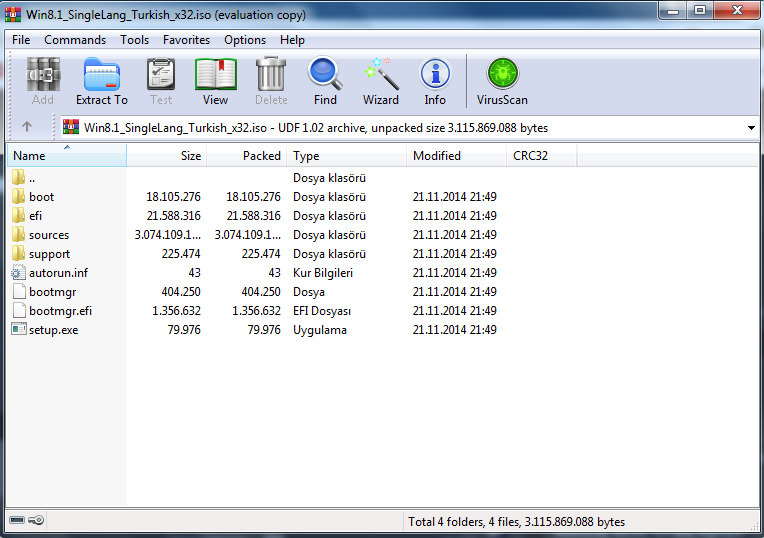Open the Favorites menu
764x538 pixels.
[x=186, y=40]
